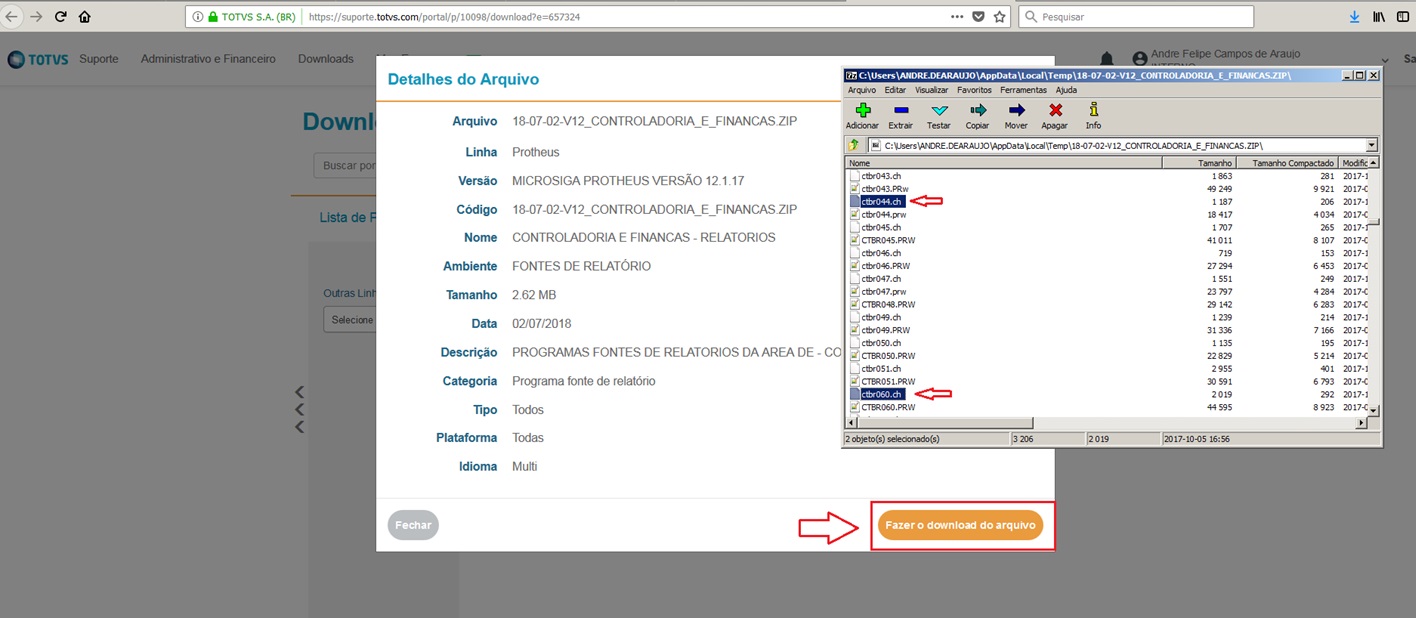
Task: Click top left chevron beside dialog
Action: [299, 392]
